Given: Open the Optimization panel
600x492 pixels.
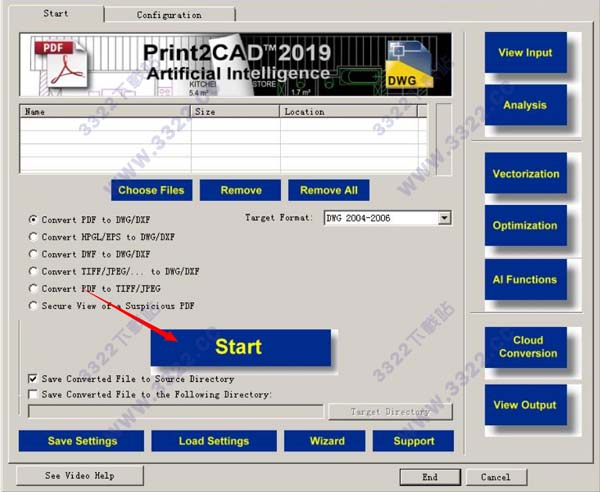Looking at the screenshot, I should pyautogui.click(x=525, y=225).
